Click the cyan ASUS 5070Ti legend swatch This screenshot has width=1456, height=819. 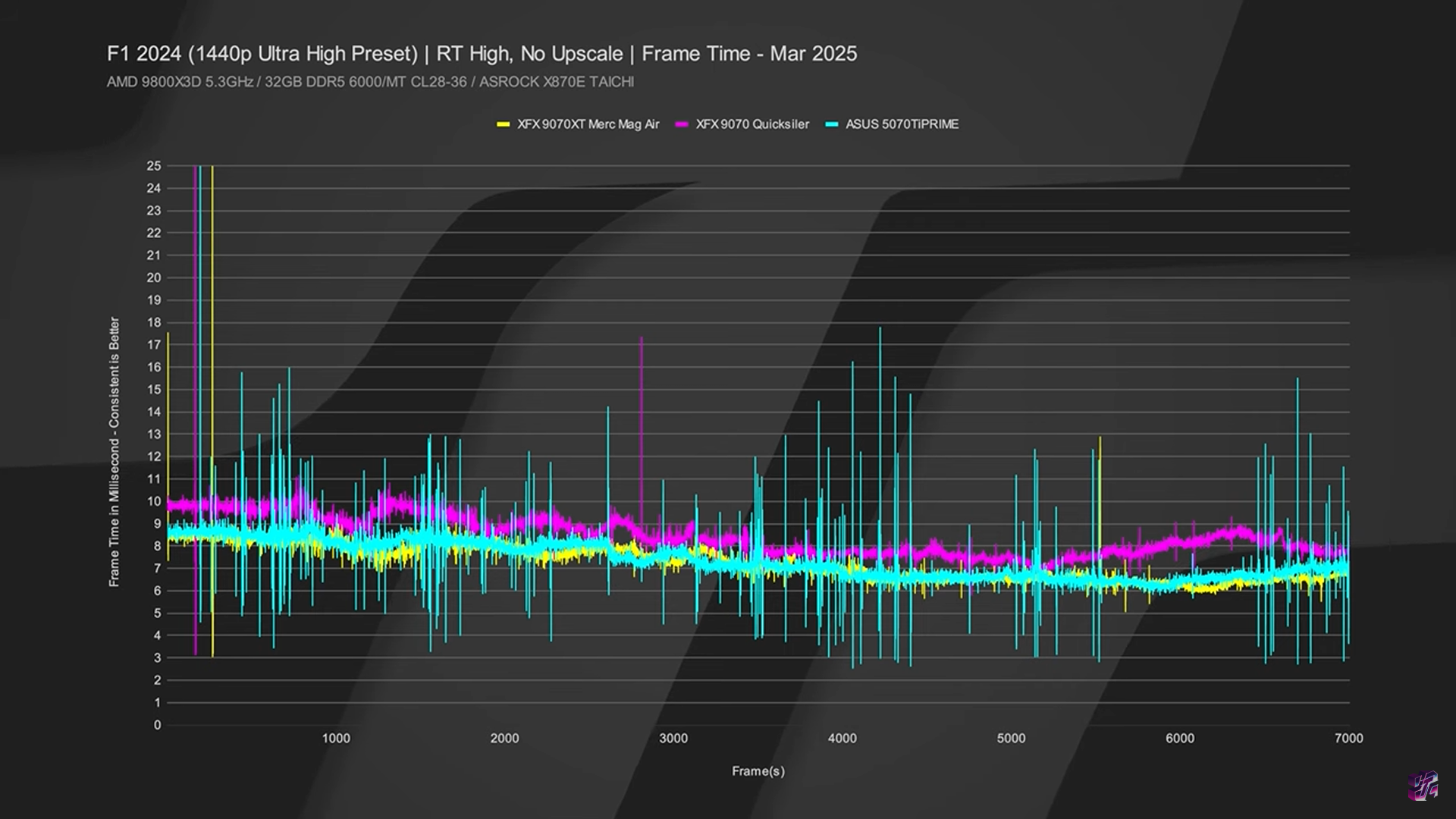coord(832,124)
